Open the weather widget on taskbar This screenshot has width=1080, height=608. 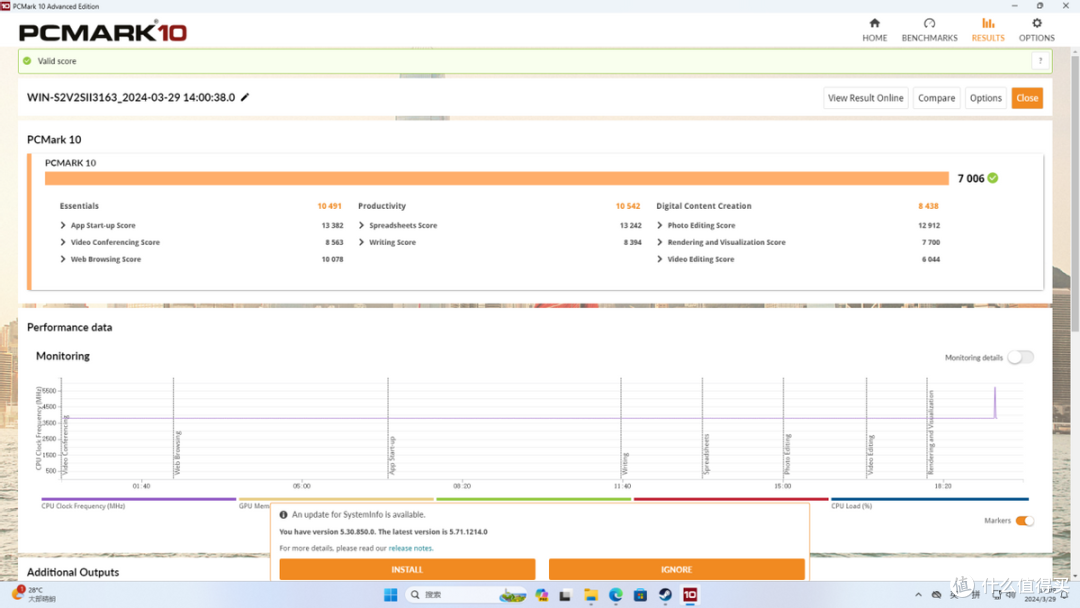[34, 594]
